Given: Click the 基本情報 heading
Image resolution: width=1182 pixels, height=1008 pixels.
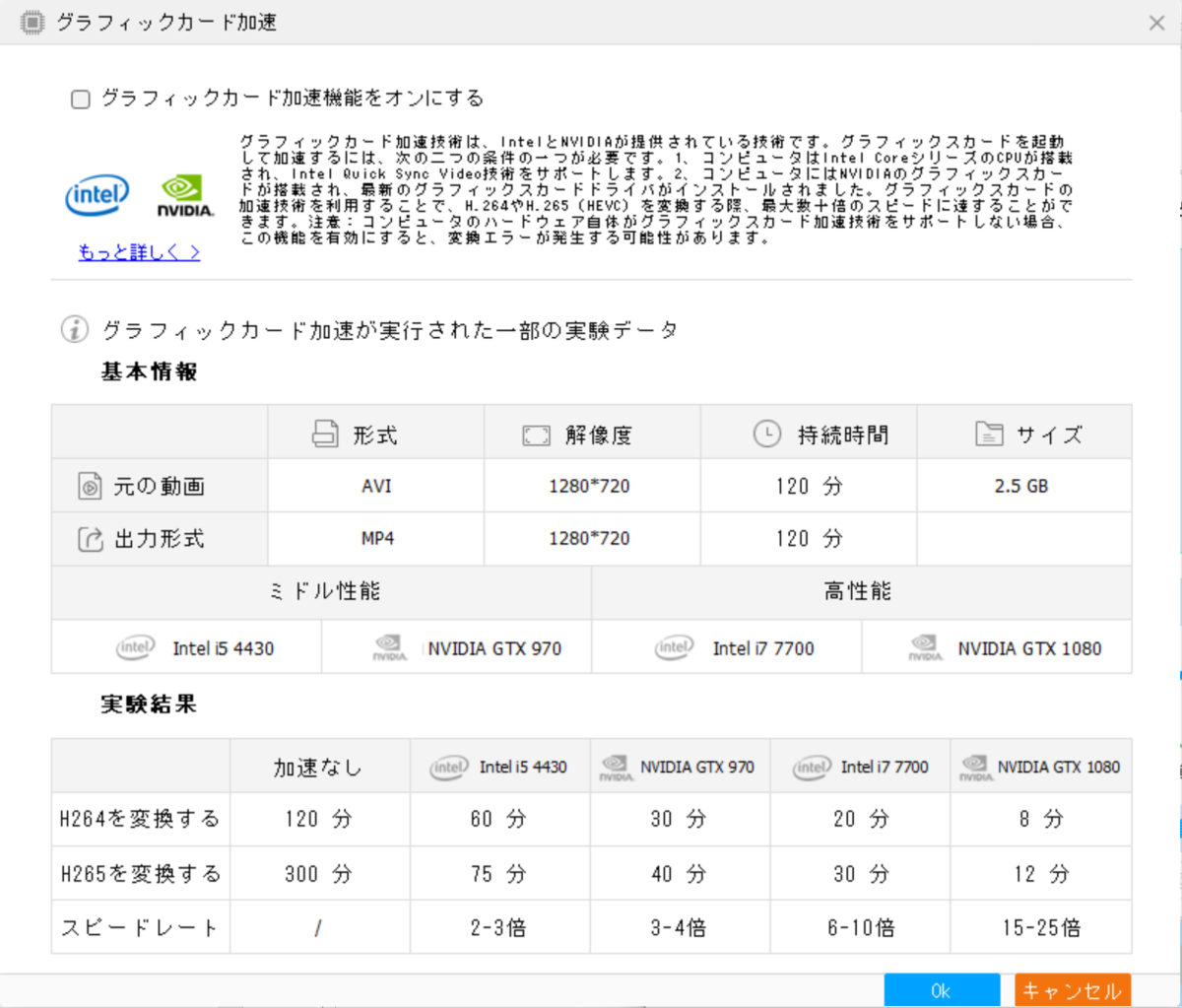Looking at the screenshot, I should tap(149, 371).
